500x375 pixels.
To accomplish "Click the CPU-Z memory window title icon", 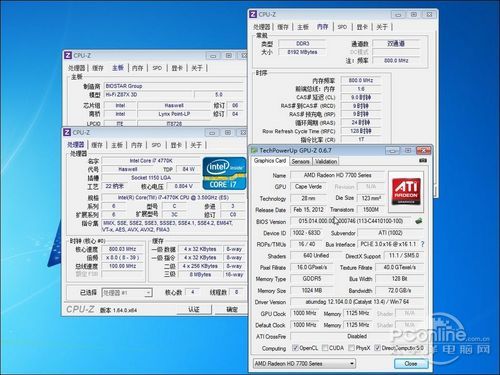I will (253, 14).
